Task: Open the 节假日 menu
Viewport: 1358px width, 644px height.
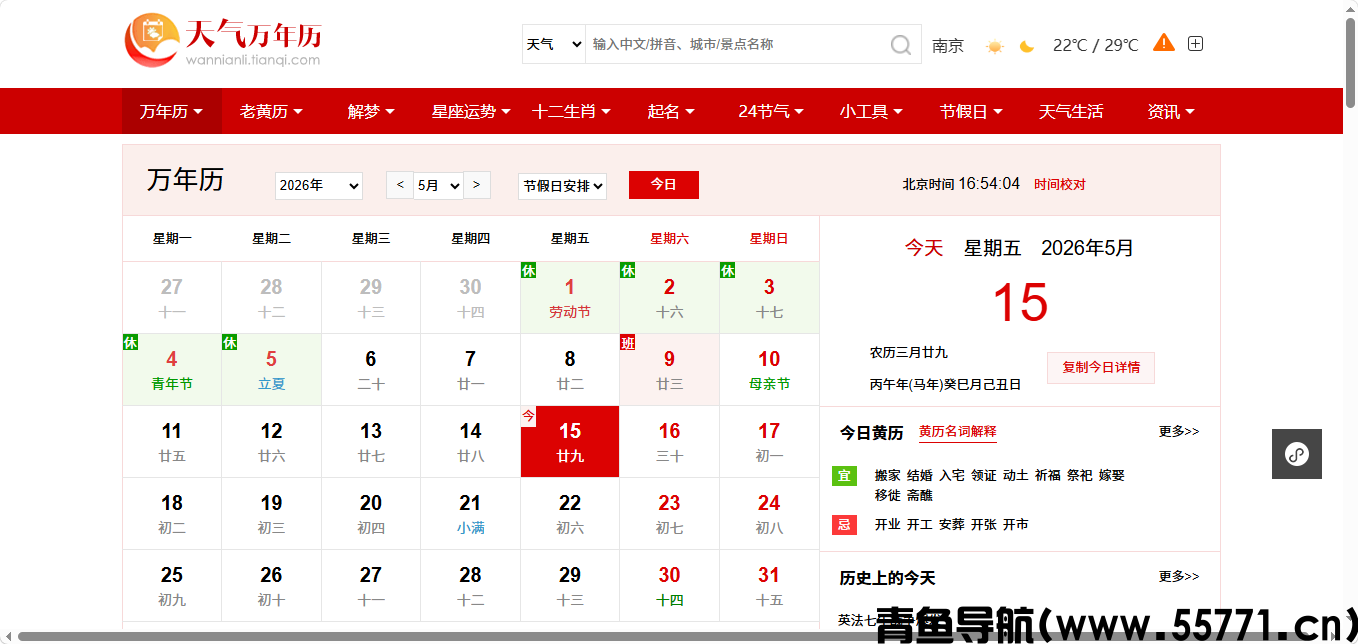Action: point(971,111)
